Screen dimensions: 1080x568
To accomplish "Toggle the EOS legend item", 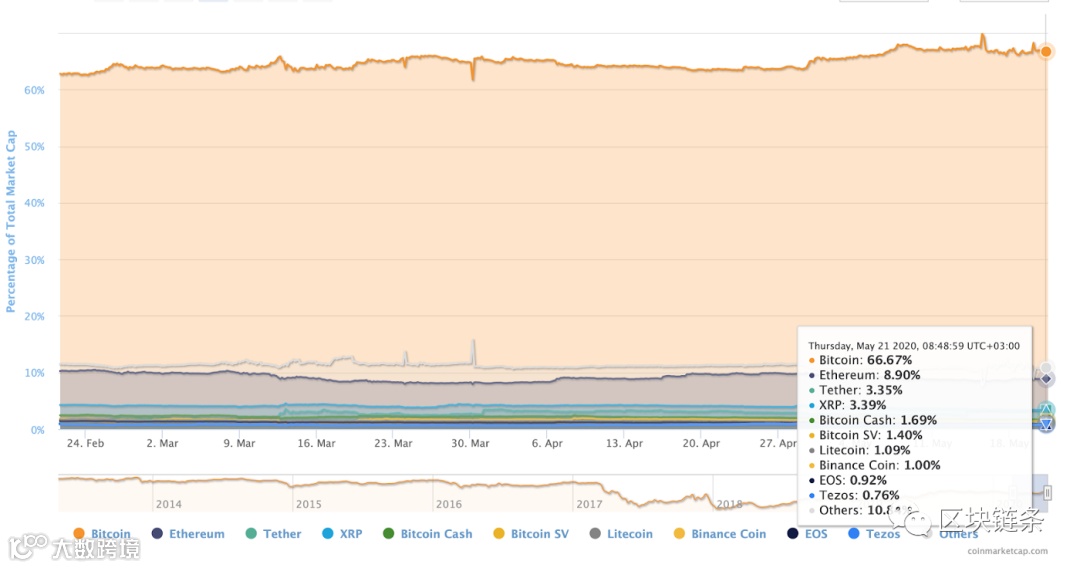I will point(807,534).
